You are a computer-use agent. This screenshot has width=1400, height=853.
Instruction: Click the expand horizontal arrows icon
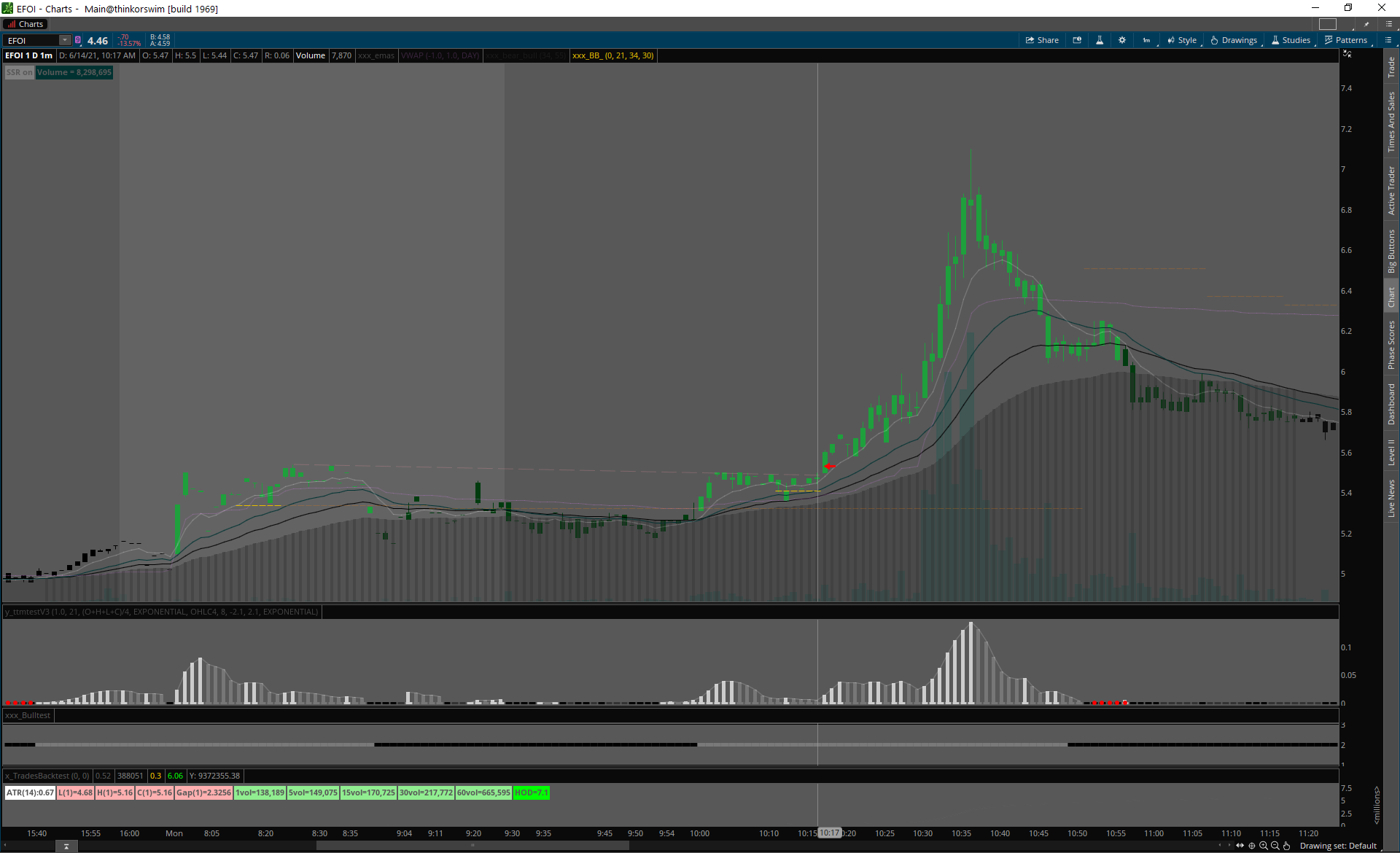click(x=1240, y=846)
